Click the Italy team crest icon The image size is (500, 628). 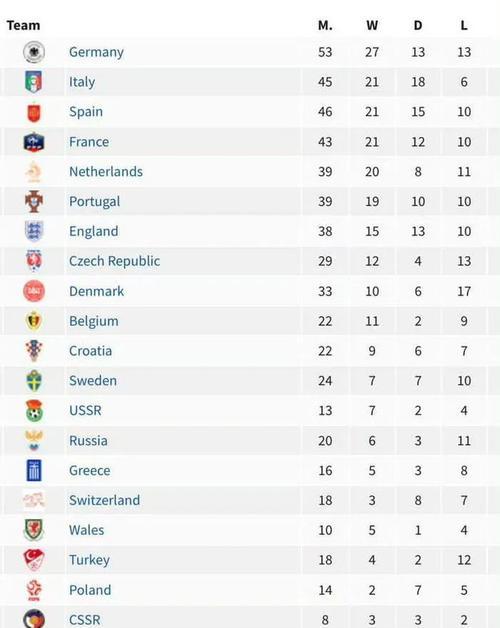pos(34,82)
